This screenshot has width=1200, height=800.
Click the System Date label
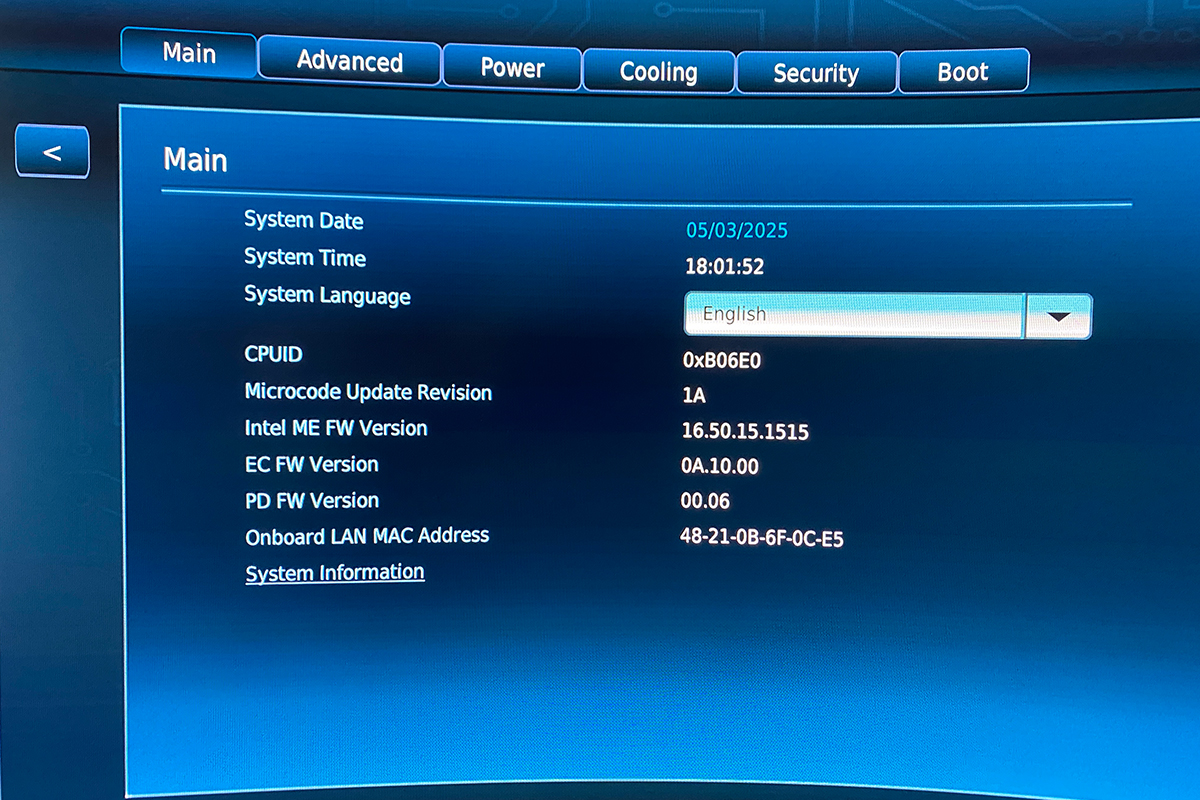point(304,221)
